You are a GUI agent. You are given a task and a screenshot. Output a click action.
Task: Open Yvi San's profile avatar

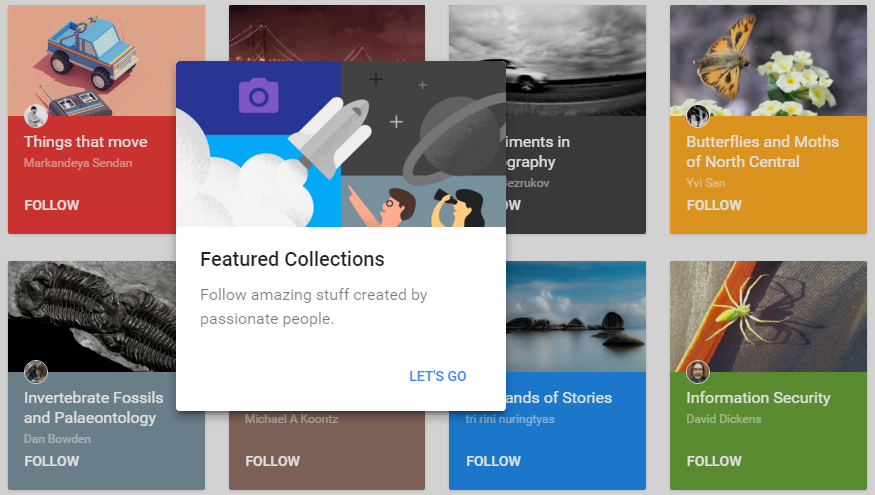click(698, 115)
